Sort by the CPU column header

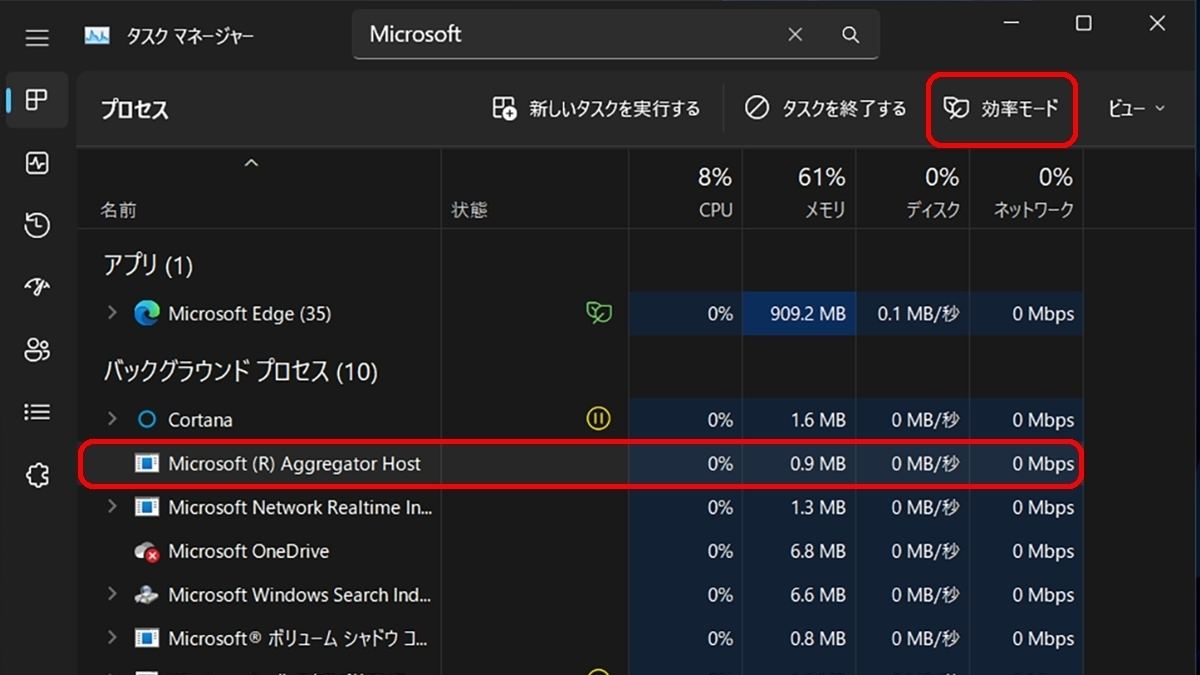coord(715,210)
